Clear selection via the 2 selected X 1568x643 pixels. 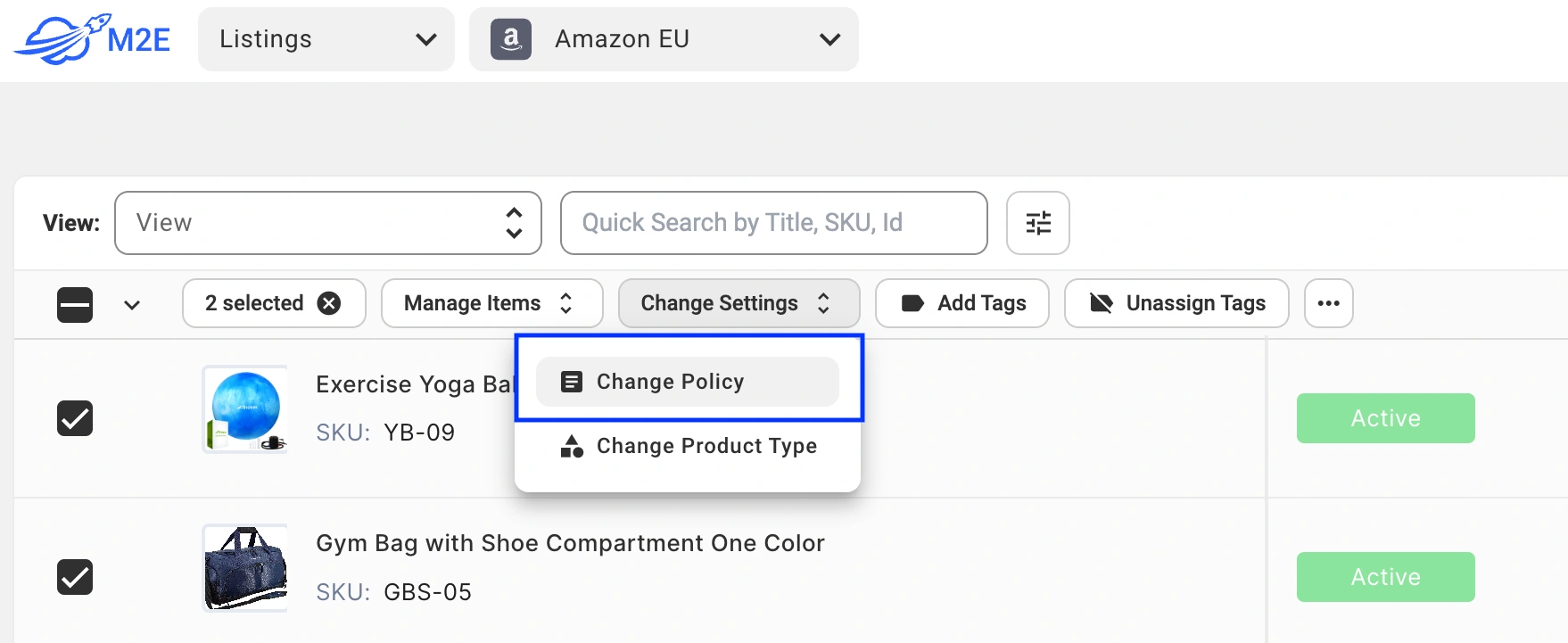click(x=329, y=303)
